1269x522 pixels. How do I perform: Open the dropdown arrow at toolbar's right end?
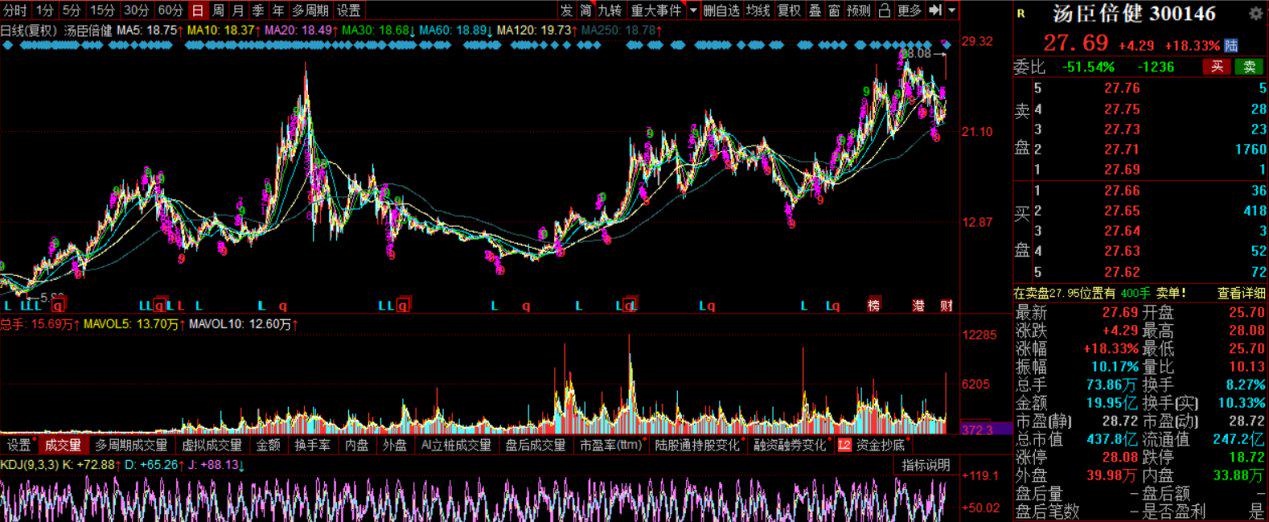pos(952,11)
